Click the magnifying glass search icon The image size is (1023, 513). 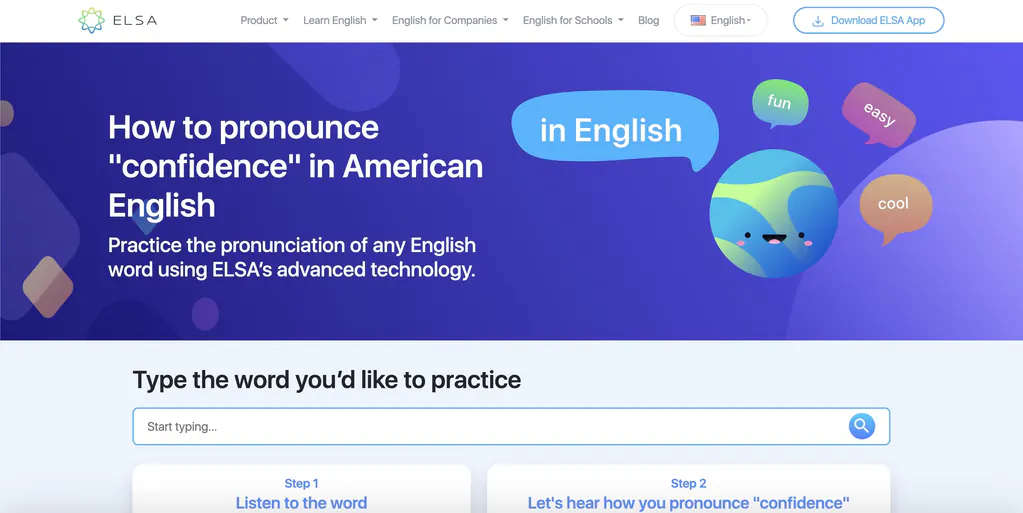(861, 426)
